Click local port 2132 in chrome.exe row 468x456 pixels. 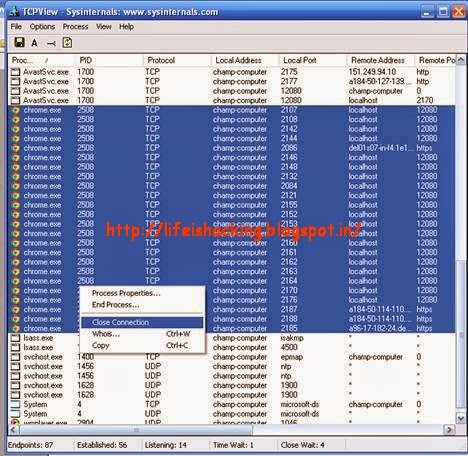[x=289, y=176]
